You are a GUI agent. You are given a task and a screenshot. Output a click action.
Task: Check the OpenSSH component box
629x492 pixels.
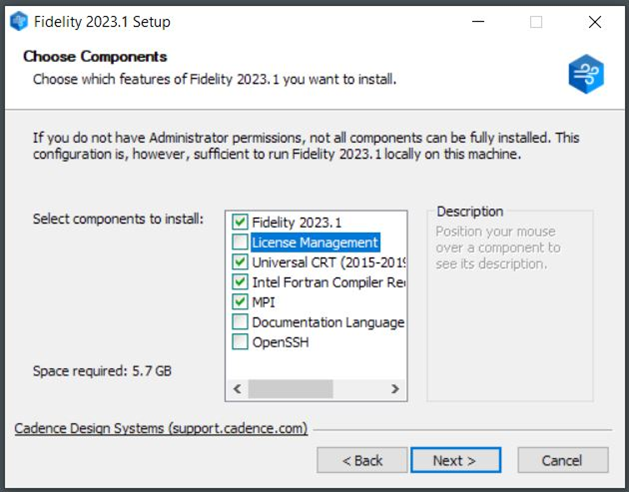click(x=240, y=342)
